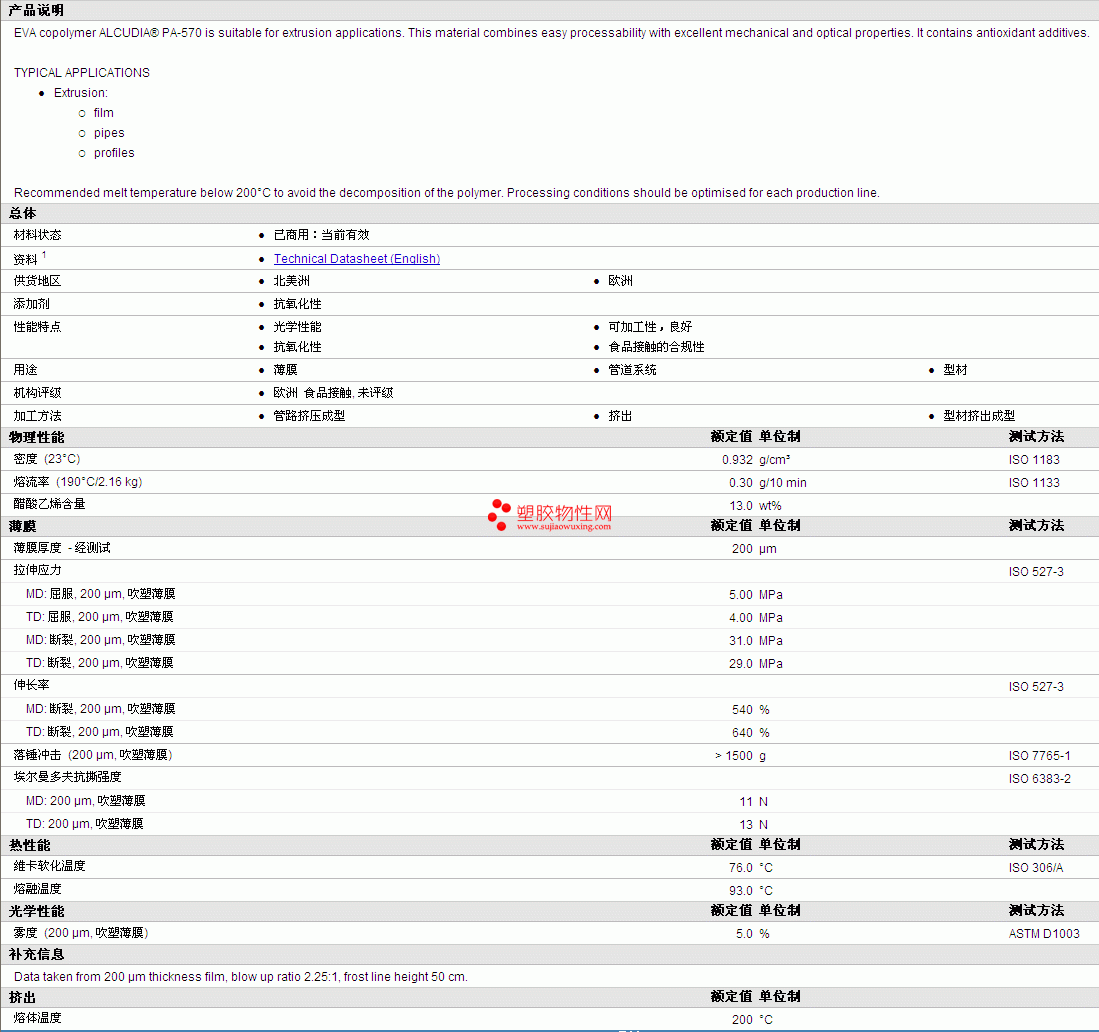The height and width of the screenshot is (1032, 1099).
Task: Select the 熔体温度 row
Action: (x=550, y=1019)
